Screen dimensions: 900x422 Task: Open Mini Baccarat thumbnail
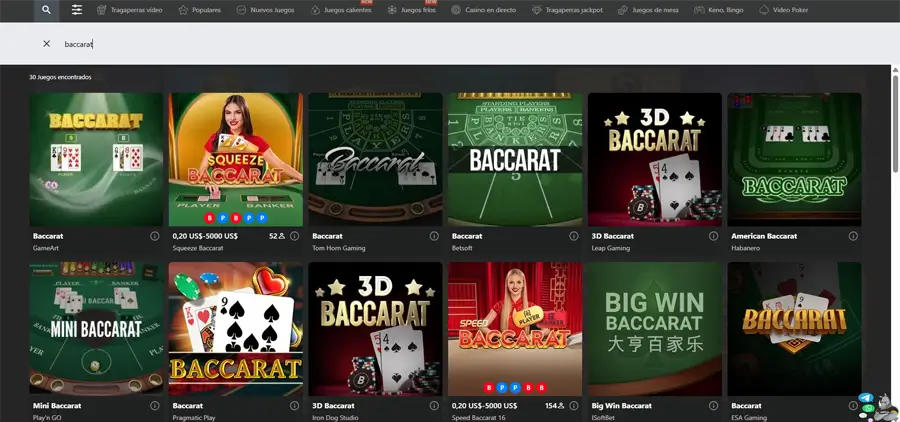click(x=96, y=329)
